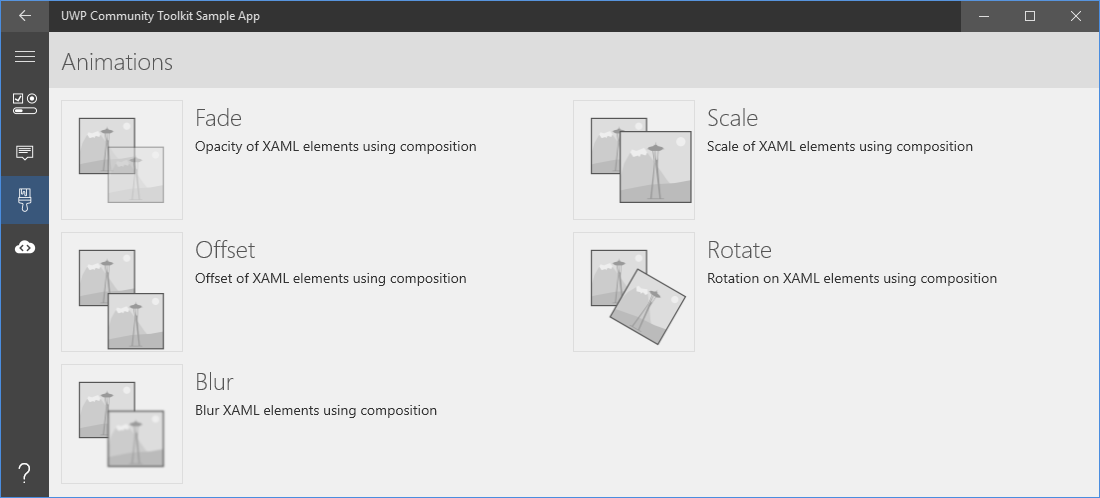Maximize the Sample App window
1100x498 pixels.
[1030, 16]
